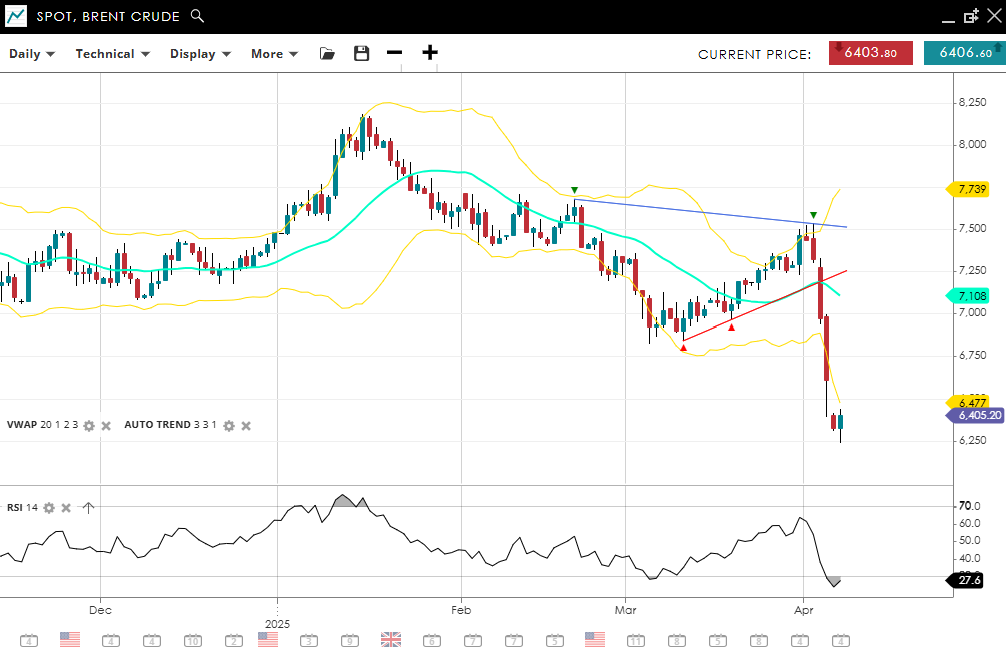Image resolution: width=1006 pixels, height=652 pixels.
Task: Zoom out the chart with the minus icon
Action: pos(395,54)
